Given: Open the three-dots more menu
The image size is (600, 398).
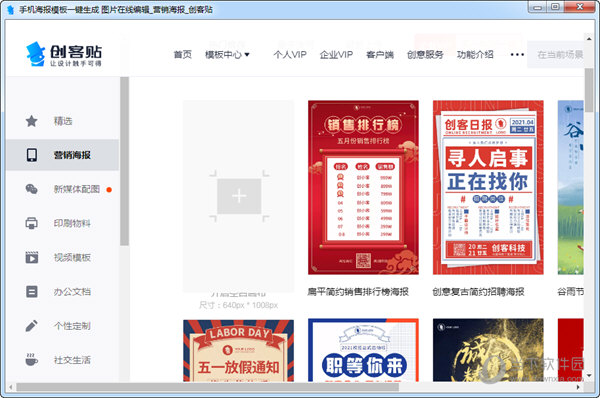Looking at the screenshot, I should coord(517,55).
